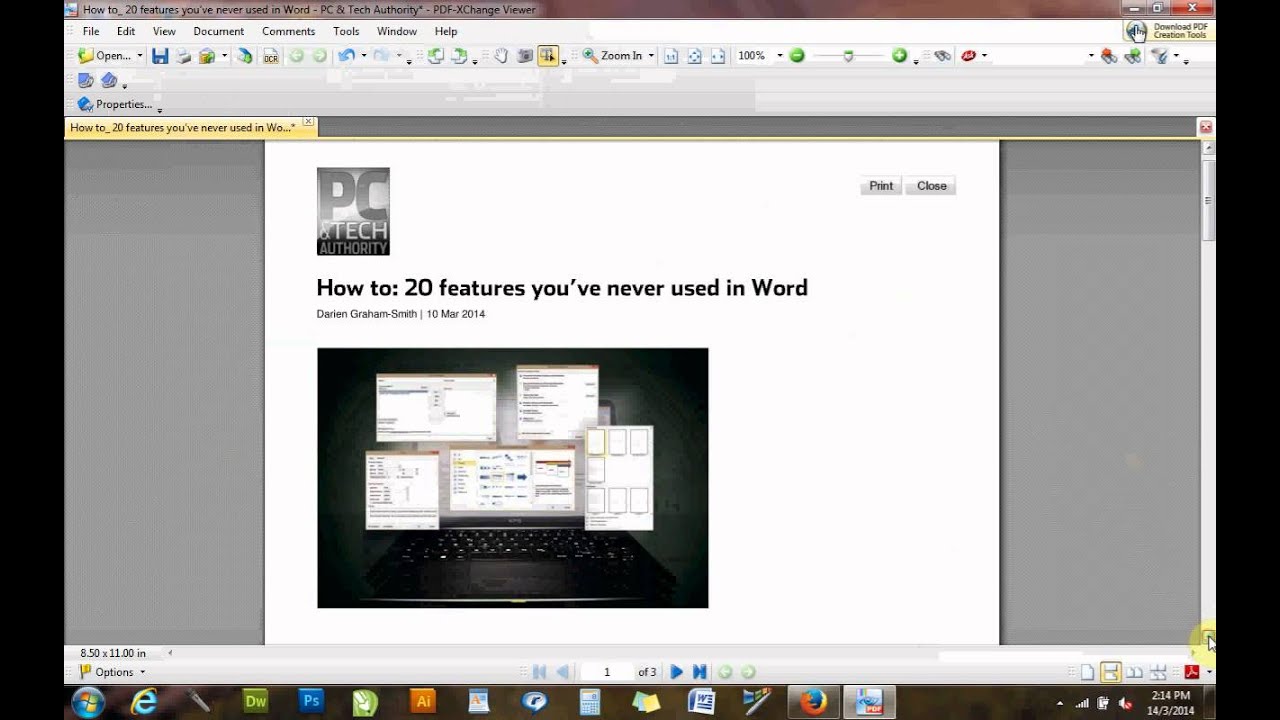
Task: Select the Snapshot camera tool
Action: click(525, 56)
